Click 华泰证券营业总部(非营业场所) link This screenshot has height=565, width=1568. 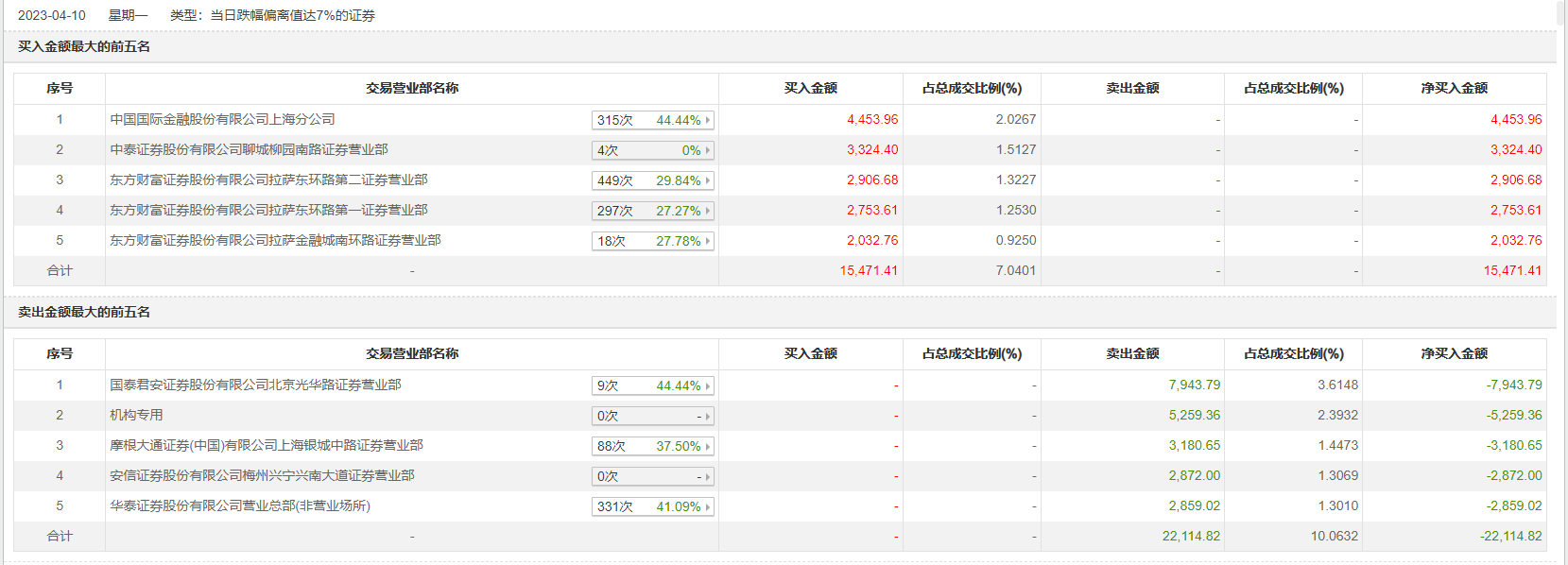click(240, 505)
